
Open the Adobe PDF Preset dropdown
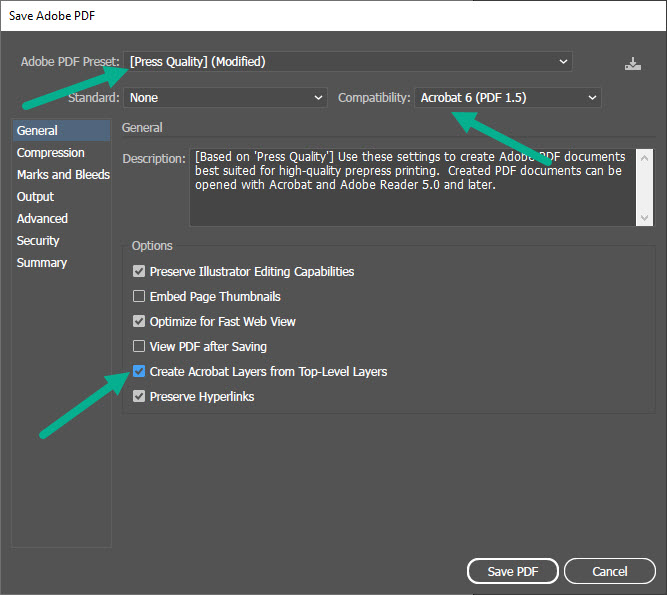pyautogui.click(x=348, y=62)
